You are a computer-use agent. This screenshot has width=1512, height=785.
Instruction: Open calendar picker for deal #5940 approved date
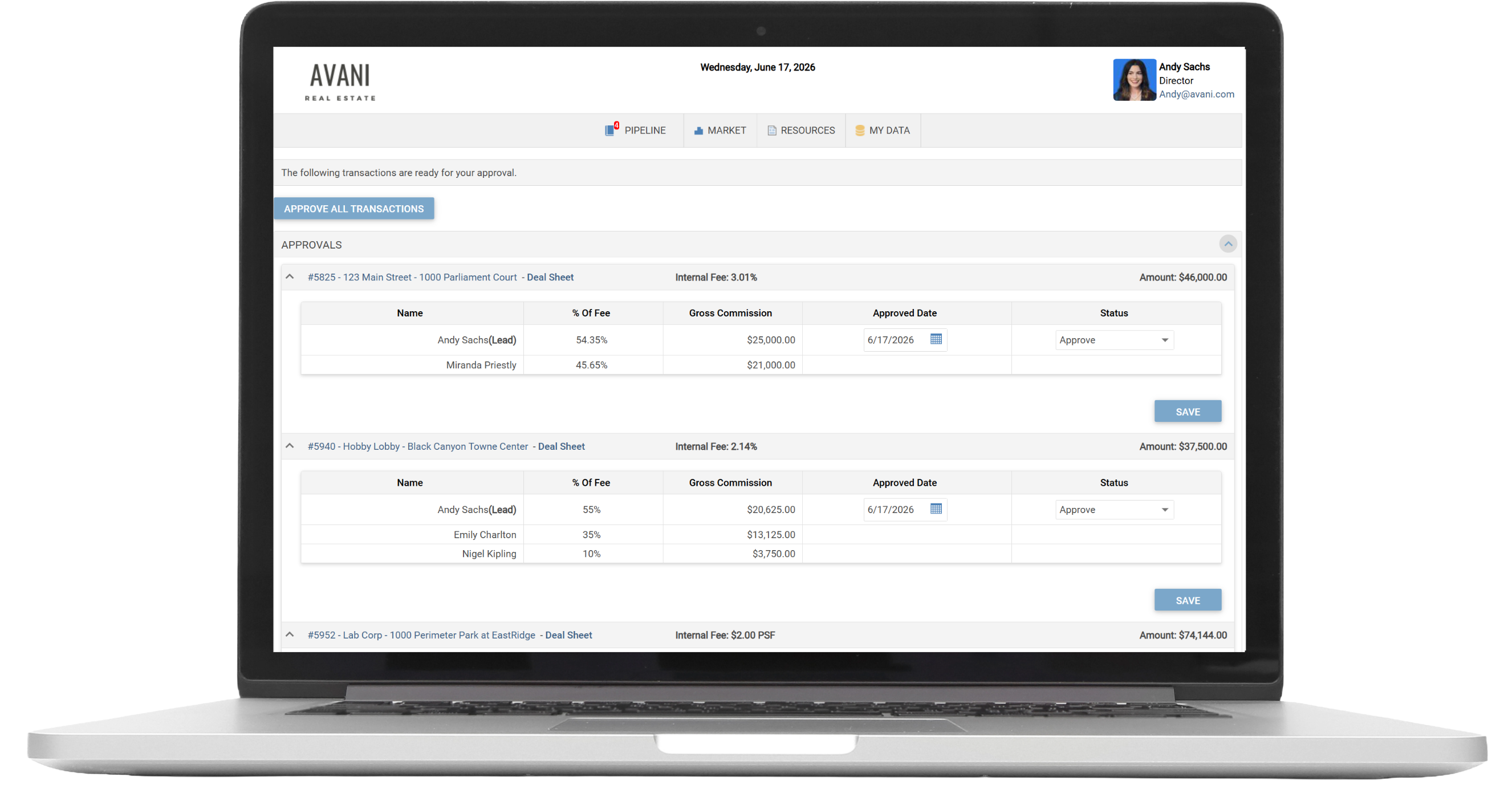click(936, 509)
